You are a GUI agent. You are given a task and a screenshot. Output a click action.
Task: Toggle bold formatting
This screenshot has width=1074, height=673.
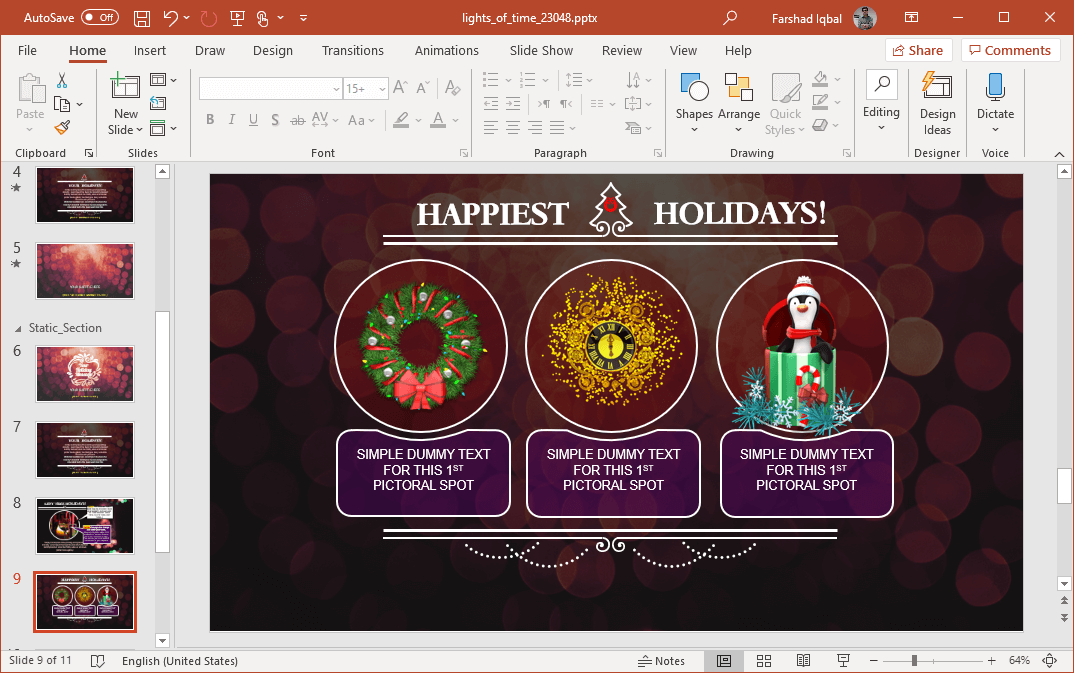click(210, 120)
